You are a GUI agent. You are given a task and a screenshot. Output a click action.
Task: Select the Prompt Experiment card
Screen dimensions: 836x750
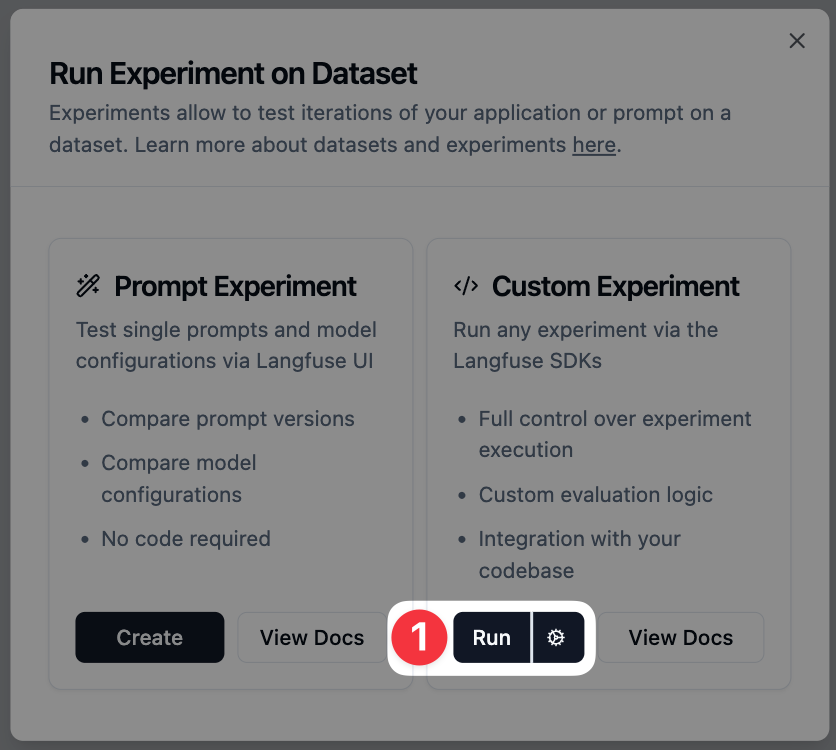coord(230,420)
